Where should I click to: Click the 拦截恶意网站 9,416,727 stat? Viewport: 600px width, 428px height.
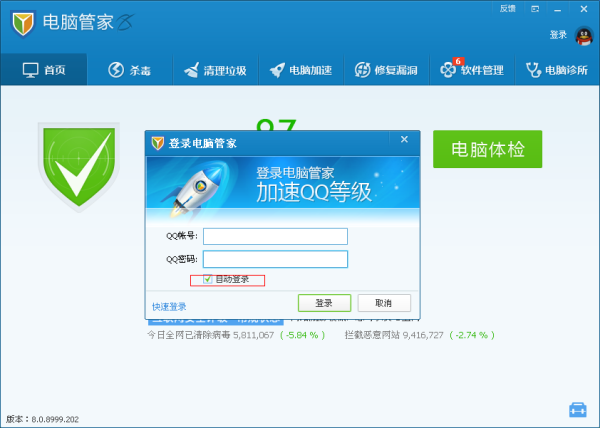(394, 335)
